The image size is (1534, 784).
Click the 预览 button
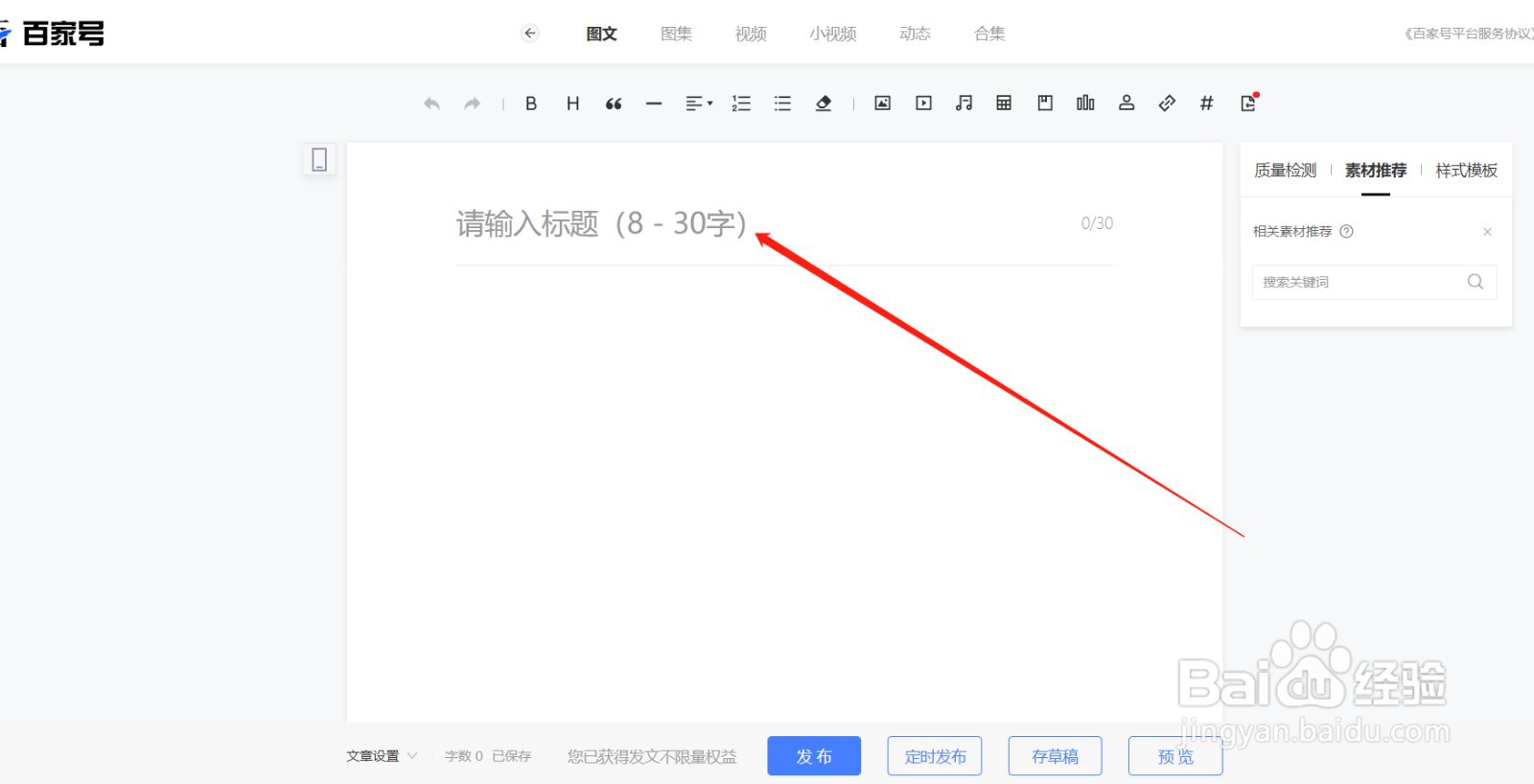tap(1175, 756)
